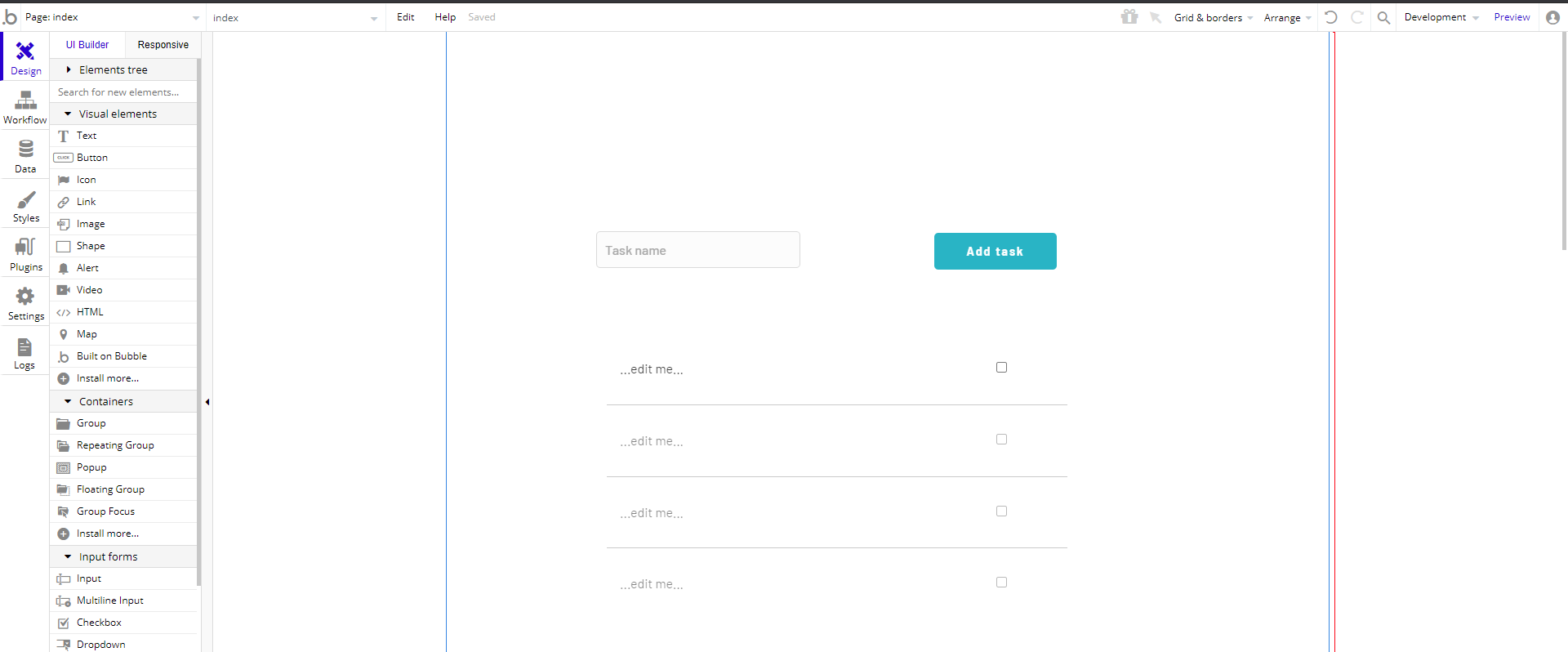Image resolution: width=1568 pixels, height=652 pixels.
Task: Click the Search for new elements field
Action: [123, 92]
